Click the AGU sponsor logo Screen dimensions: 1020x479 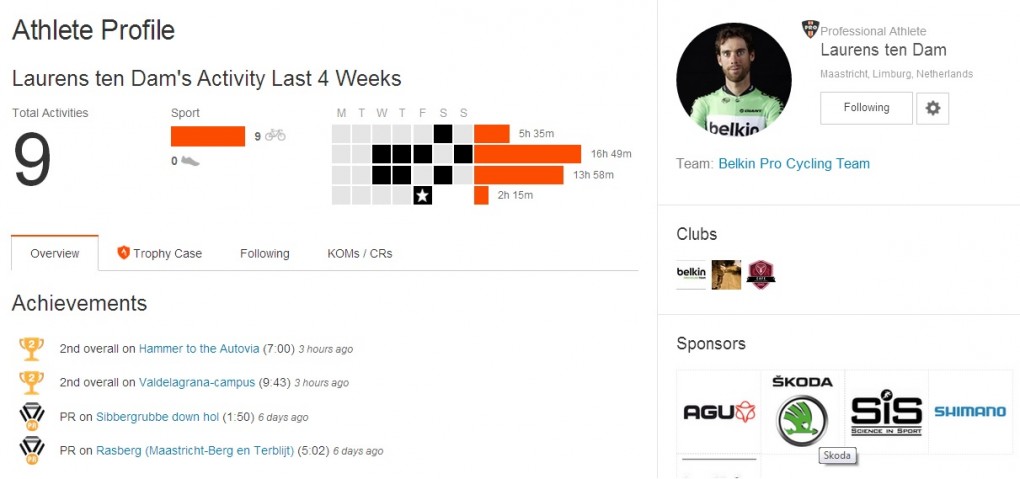(x=718, y=412)
